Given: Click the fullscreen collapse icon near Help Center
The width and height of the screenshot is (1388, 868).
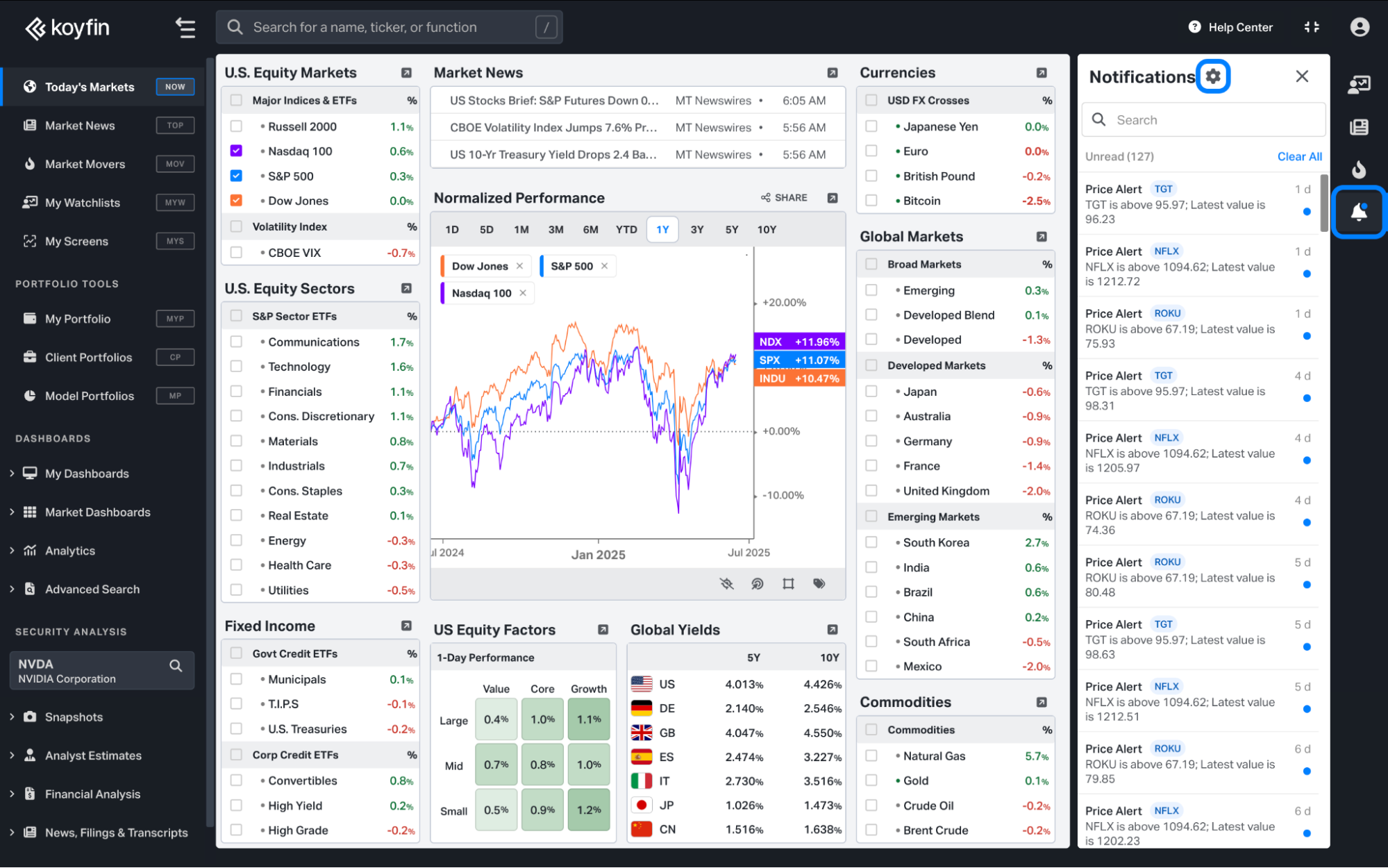Looking at the screenshot, I should pos(1312,27).
